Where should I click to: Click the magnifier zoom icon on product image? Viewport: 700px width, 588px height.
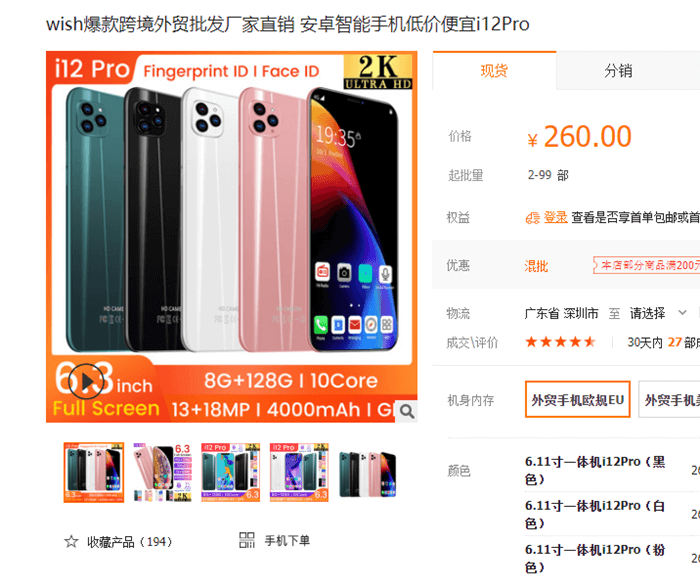(x=406, y=411)
